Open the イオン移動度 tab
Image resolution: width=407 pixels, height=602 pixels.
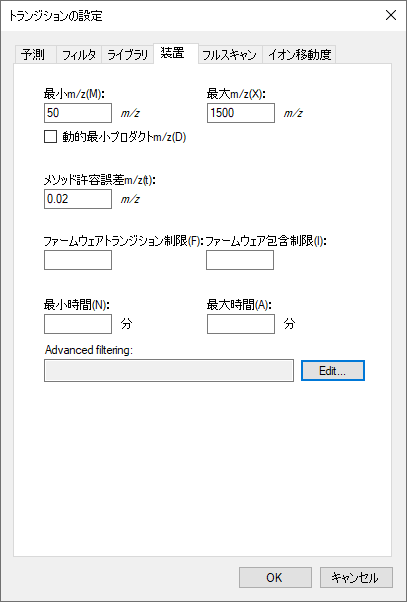299,55
